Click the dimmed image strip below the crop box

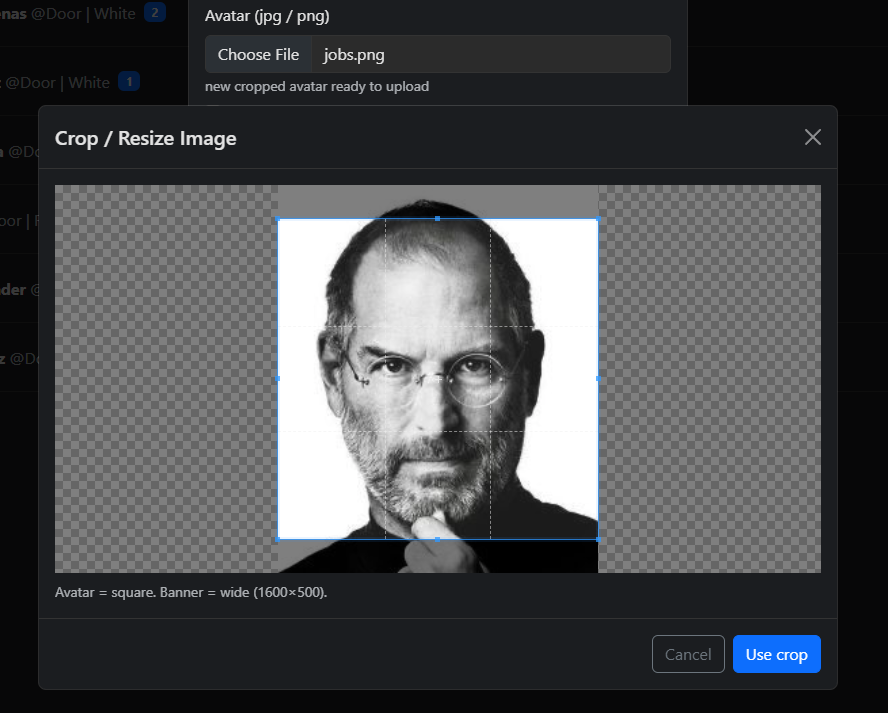pyautogui.click(x=438, y=557)
